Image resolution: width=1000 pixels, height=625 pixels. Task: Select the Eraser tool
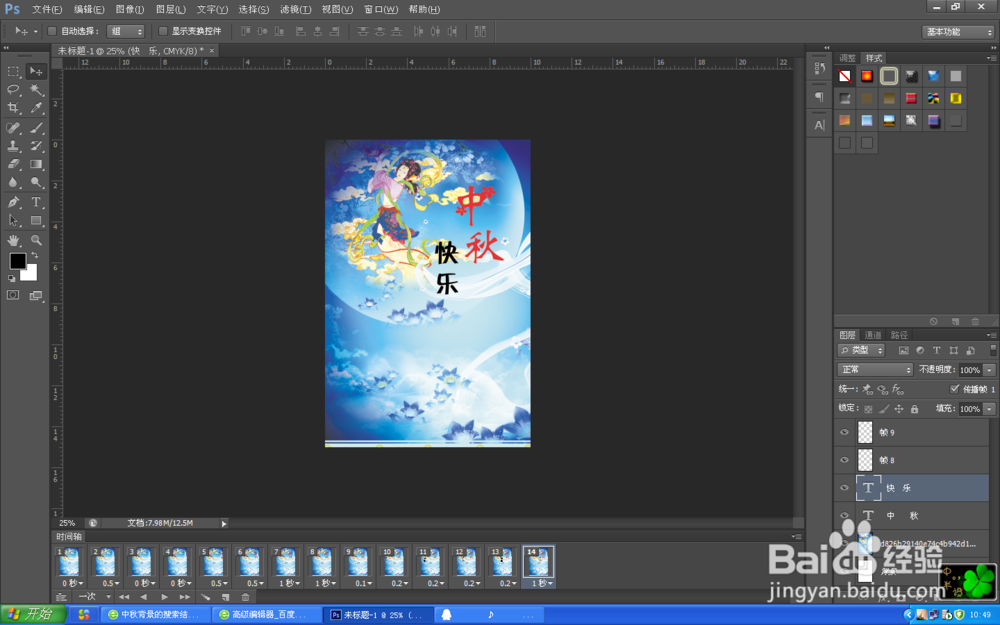pyautogui.click(x=13, y=164)
